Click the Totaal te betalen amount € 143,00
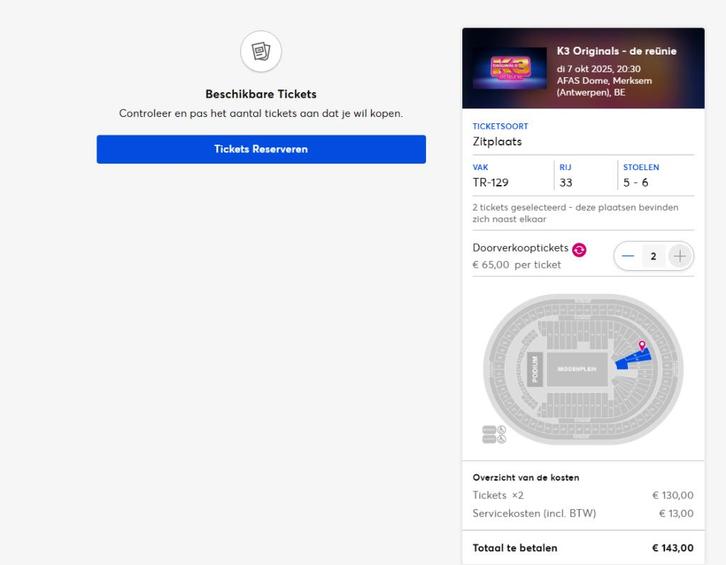 [x=672, y=548]
